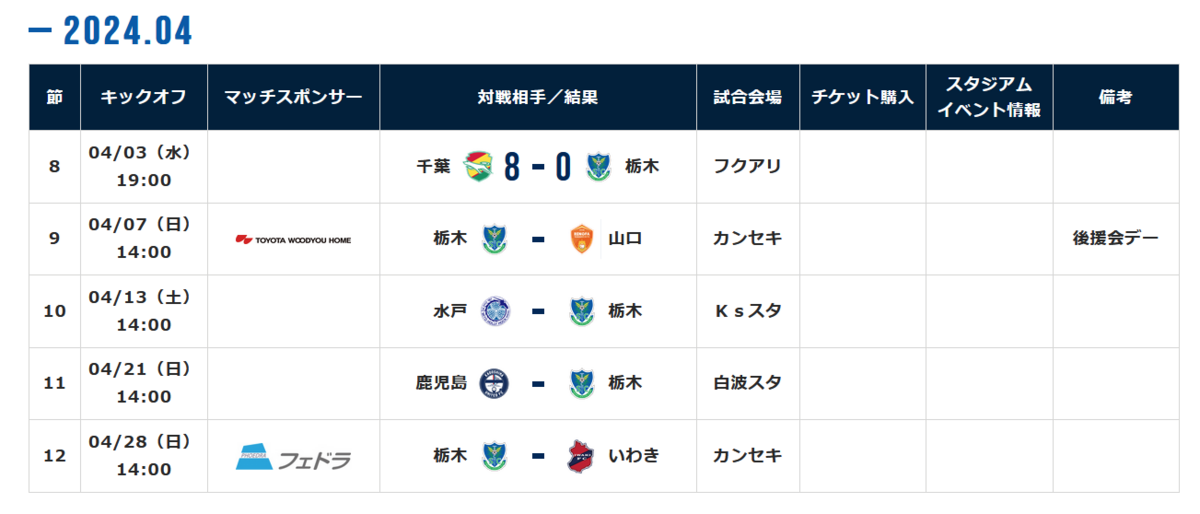Image resolution: width=1200 pixels, height=514 pixels.
Task: Open the フェドラ sponsor logo
Action: click(293, 457)
